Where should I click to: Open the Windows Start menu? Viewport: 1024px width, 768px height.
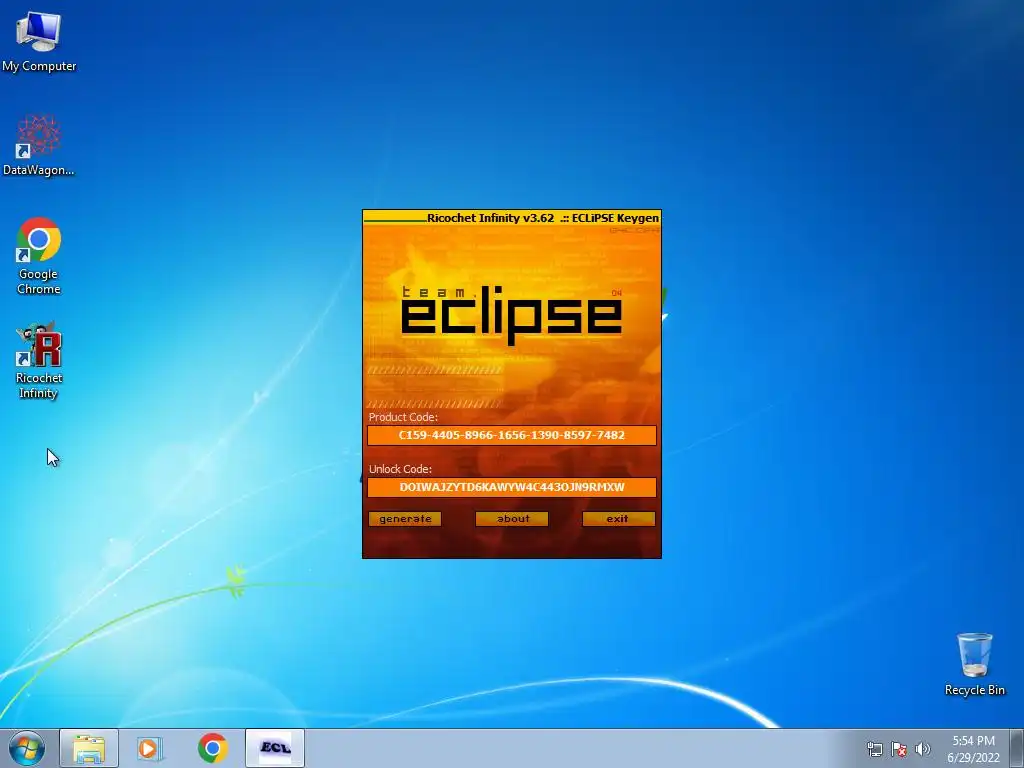tap(27, 748)
